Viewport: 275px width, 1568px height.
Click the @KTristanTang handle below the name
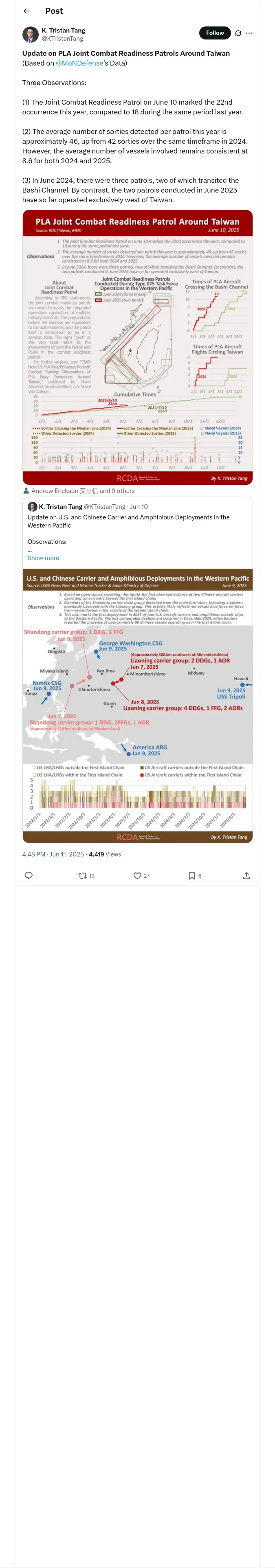click(x=62, y=38)
